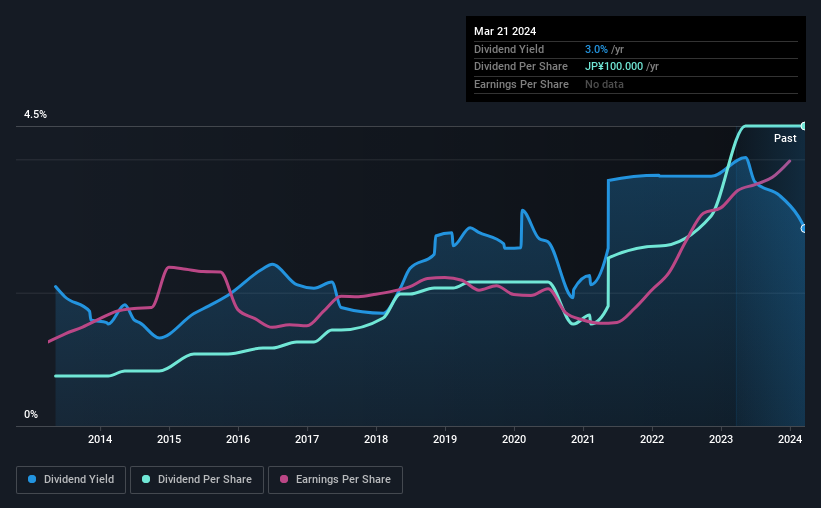This screenshot has width=821, height=508.
Task: Click the 2020 label on the time axis
Action: point(514,439)
